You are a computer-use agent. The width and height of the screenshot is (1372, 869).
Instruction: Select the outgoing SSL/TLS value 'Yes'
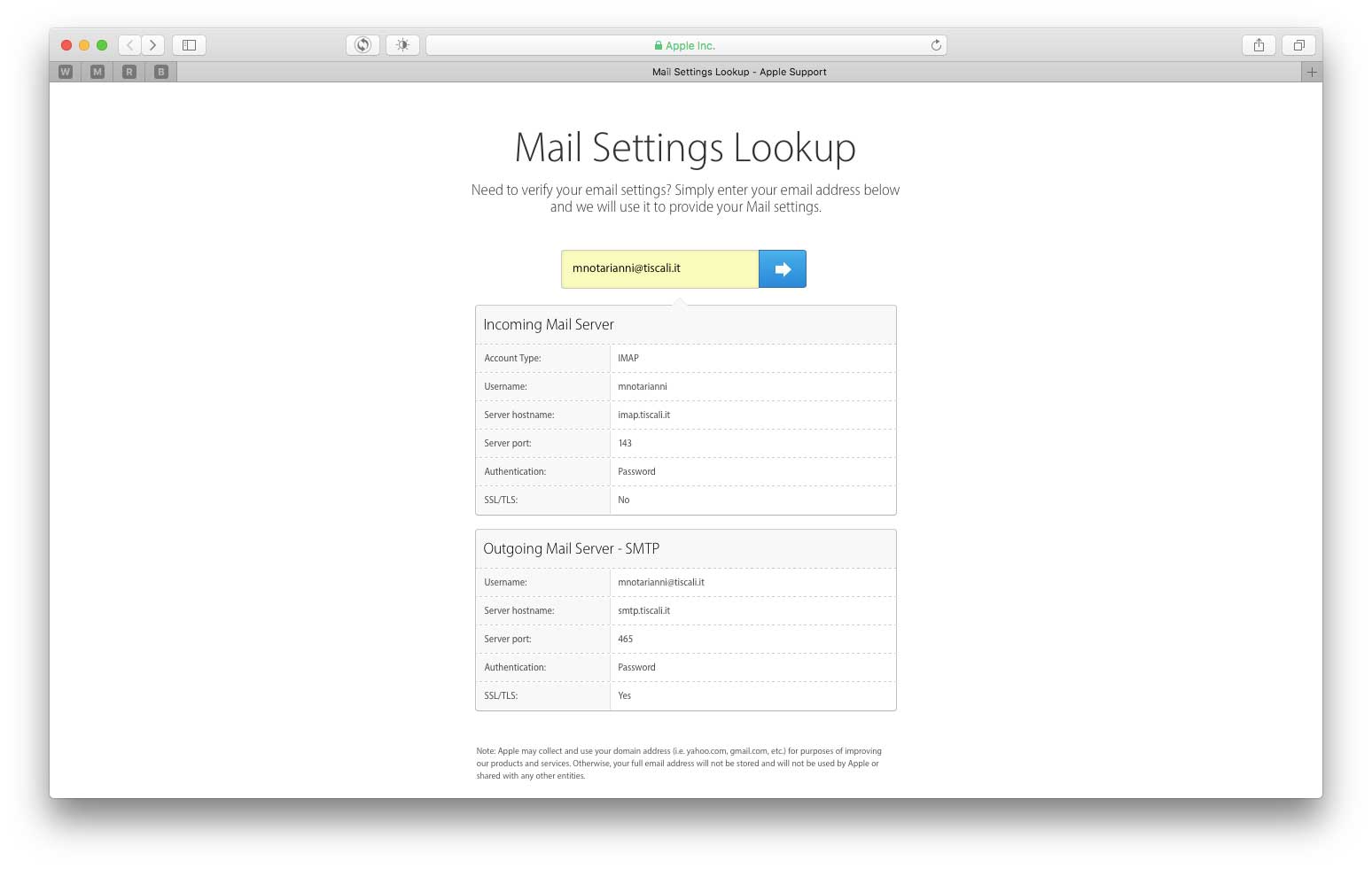[x=625, y=695]
